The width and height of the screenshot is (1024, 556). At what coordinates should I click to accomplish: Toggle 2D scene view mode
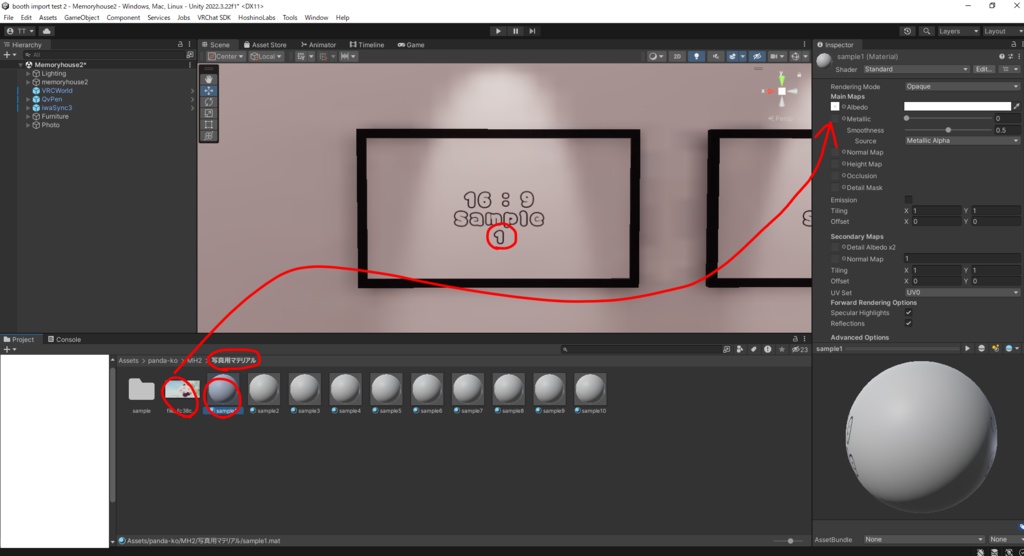click(x=677, y=56)
